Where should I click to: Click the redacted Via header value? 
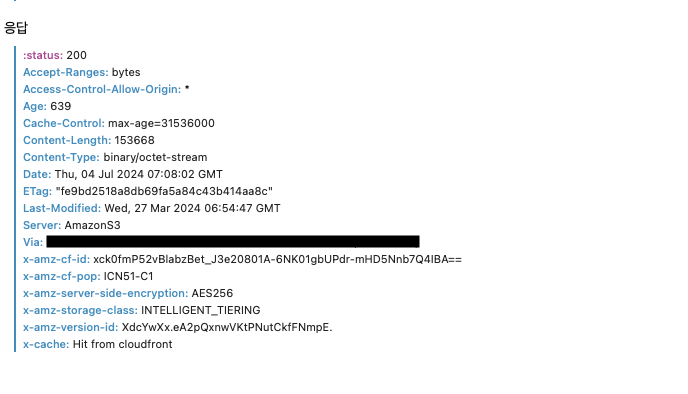(x=233, y=242)
